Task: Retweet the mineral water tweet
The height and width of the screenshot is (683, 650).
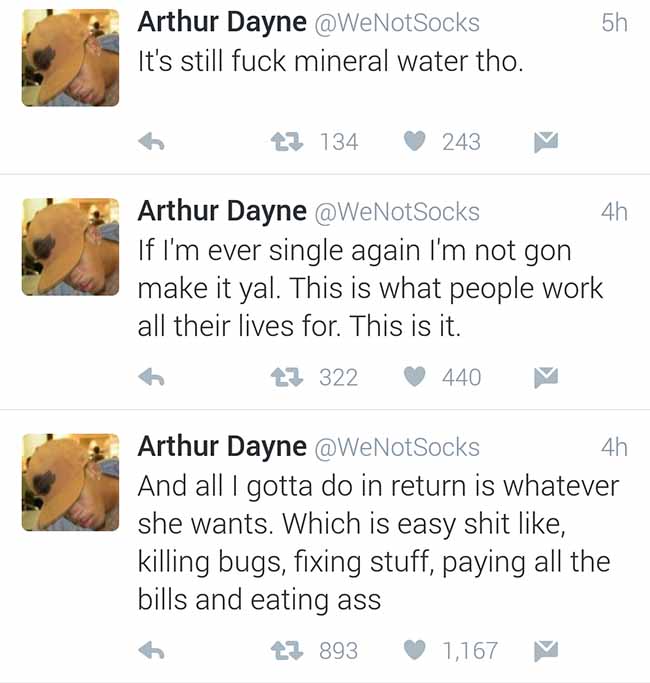Action: [287, 142]
